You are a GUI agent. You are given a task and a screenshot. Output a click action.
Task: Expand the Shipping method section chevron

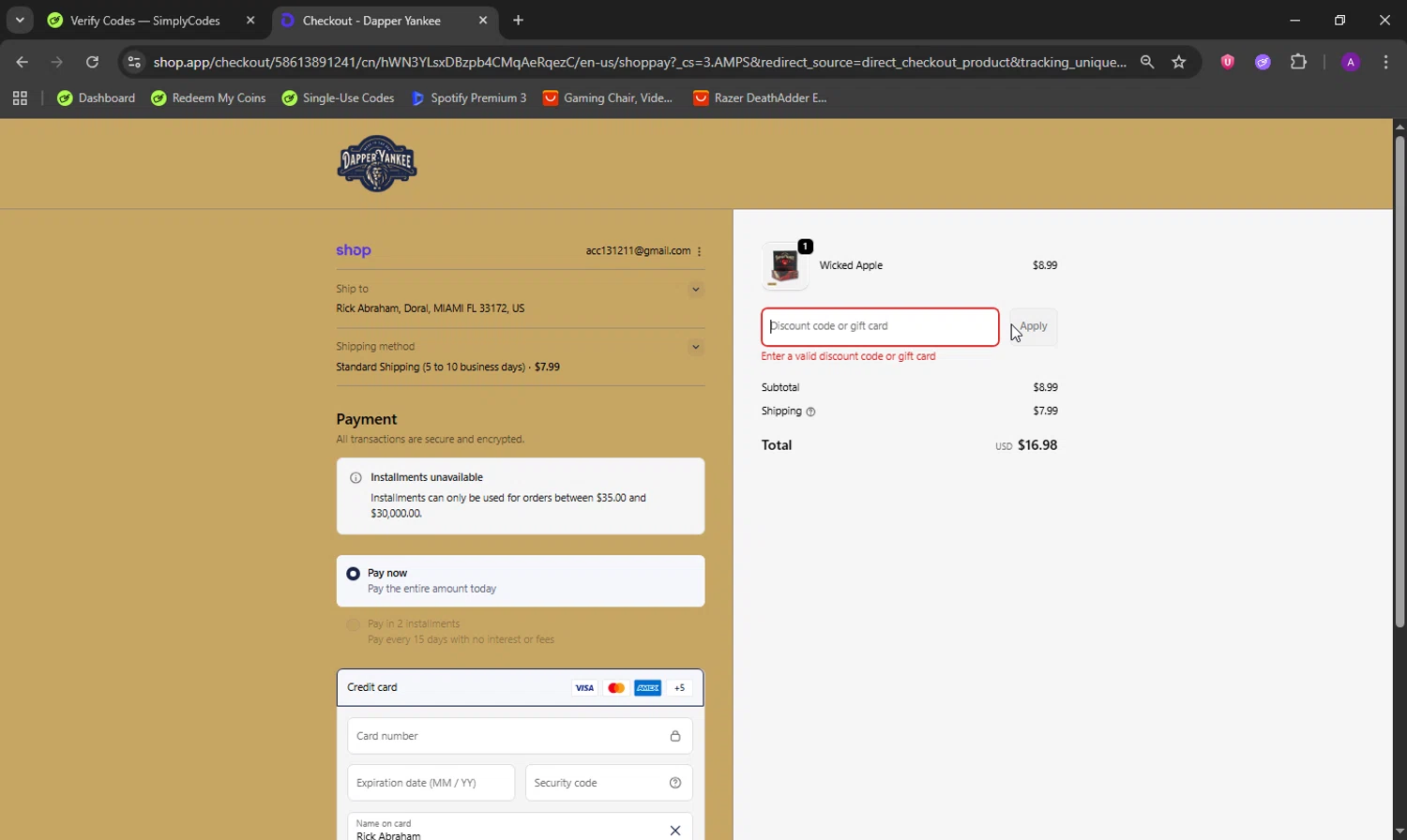coord(696,347)
